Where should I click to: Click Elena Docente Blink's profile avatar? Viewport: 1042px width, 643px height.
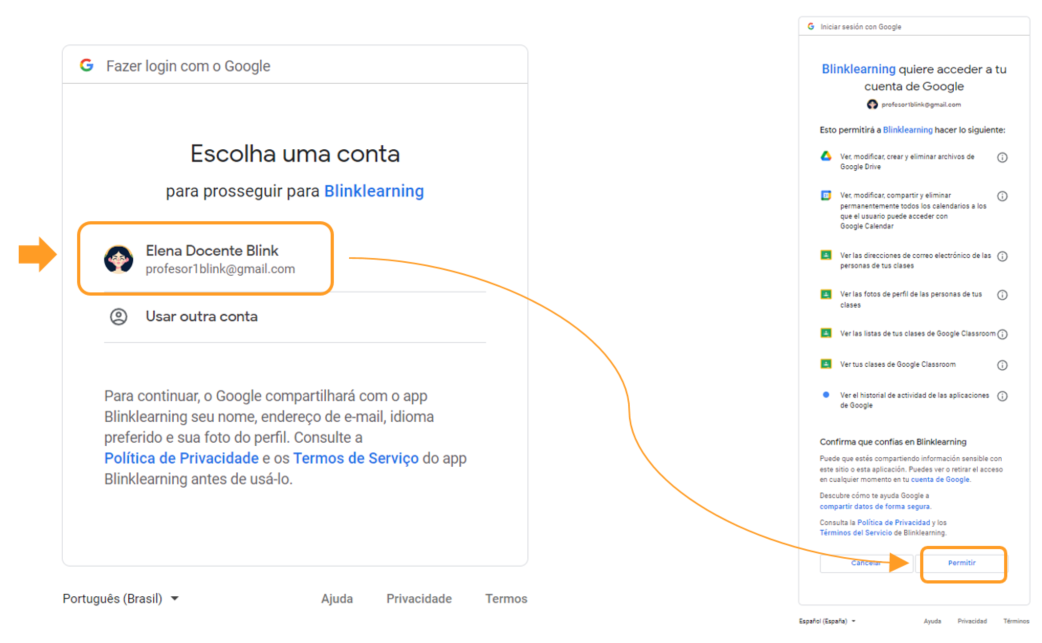tap(118, 259)
